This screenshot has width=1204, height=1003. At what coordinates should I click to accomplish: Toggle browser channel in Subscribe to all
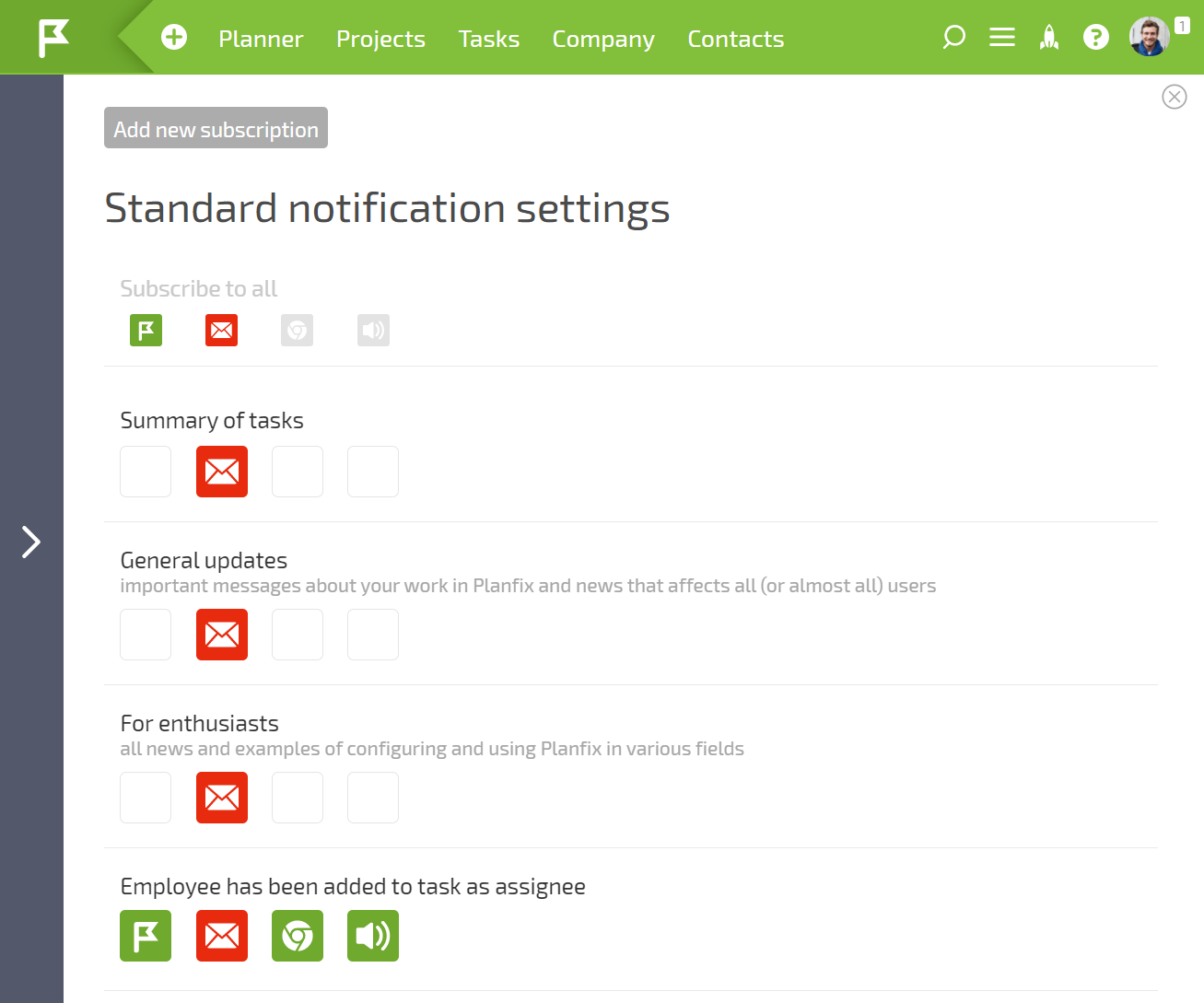(297, 330)
